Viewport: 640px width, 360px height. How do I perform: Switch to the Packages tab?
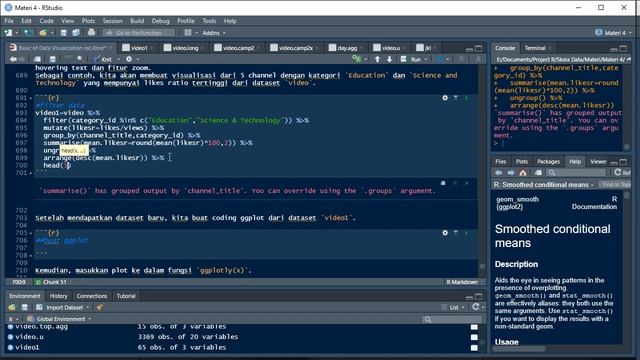point(548,162)
